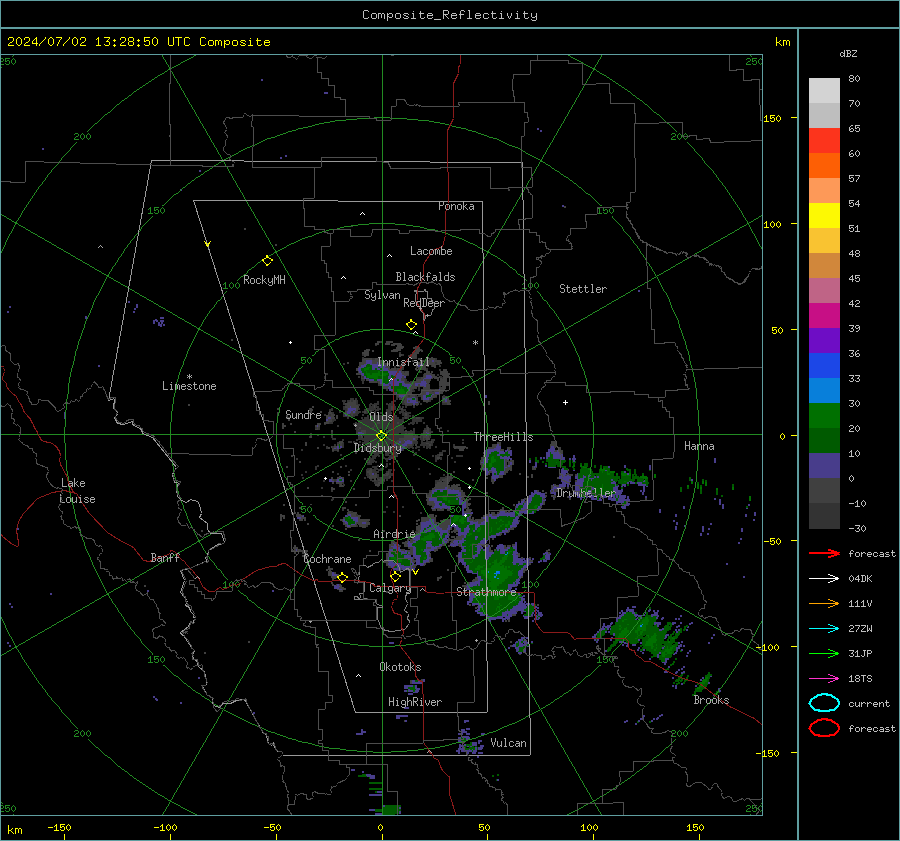Click the 111V legend label

click(x=860, y=603)
